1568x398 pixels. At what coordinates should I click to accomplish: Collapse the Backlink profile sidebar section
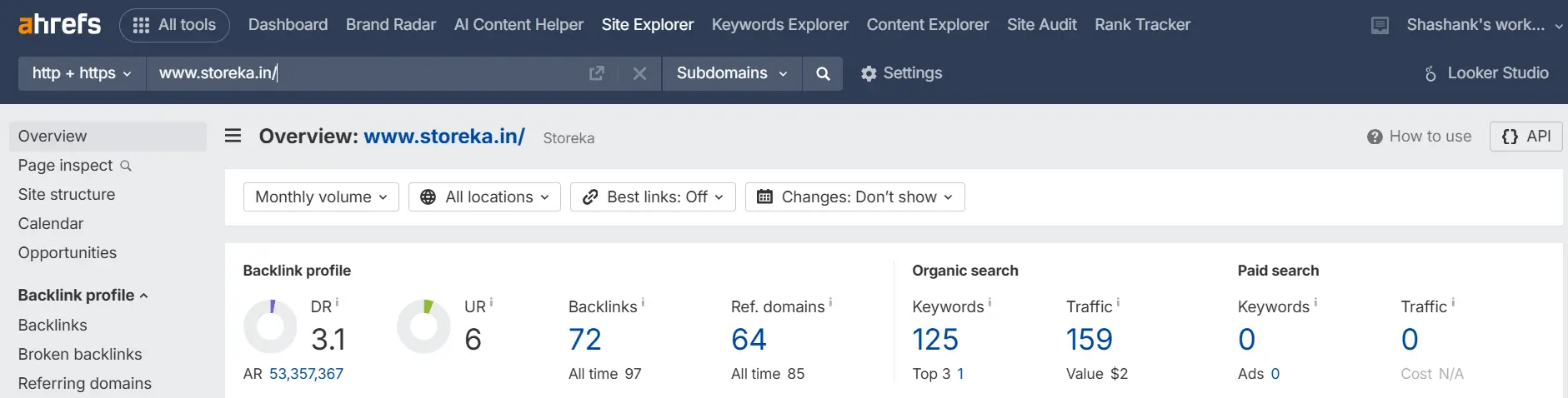pyautogui.click(x=83, y=296)
